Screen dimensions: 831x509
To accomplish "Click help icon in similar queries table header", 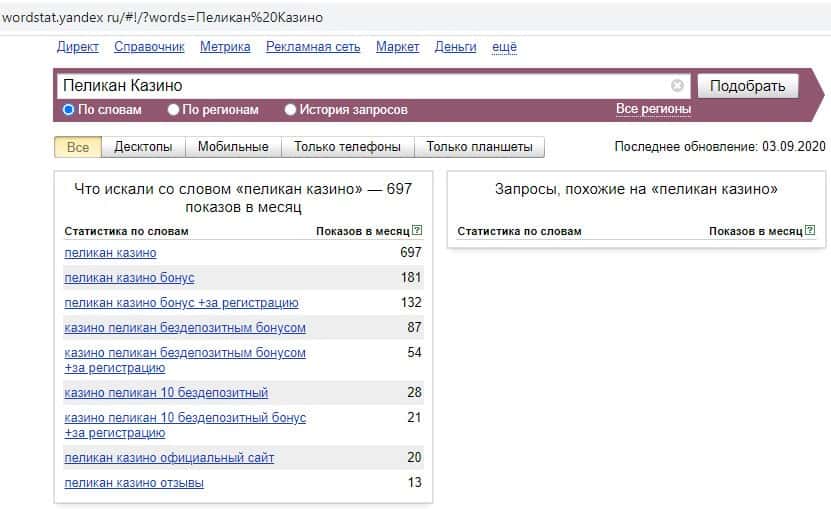I will (x=810, y=231).
